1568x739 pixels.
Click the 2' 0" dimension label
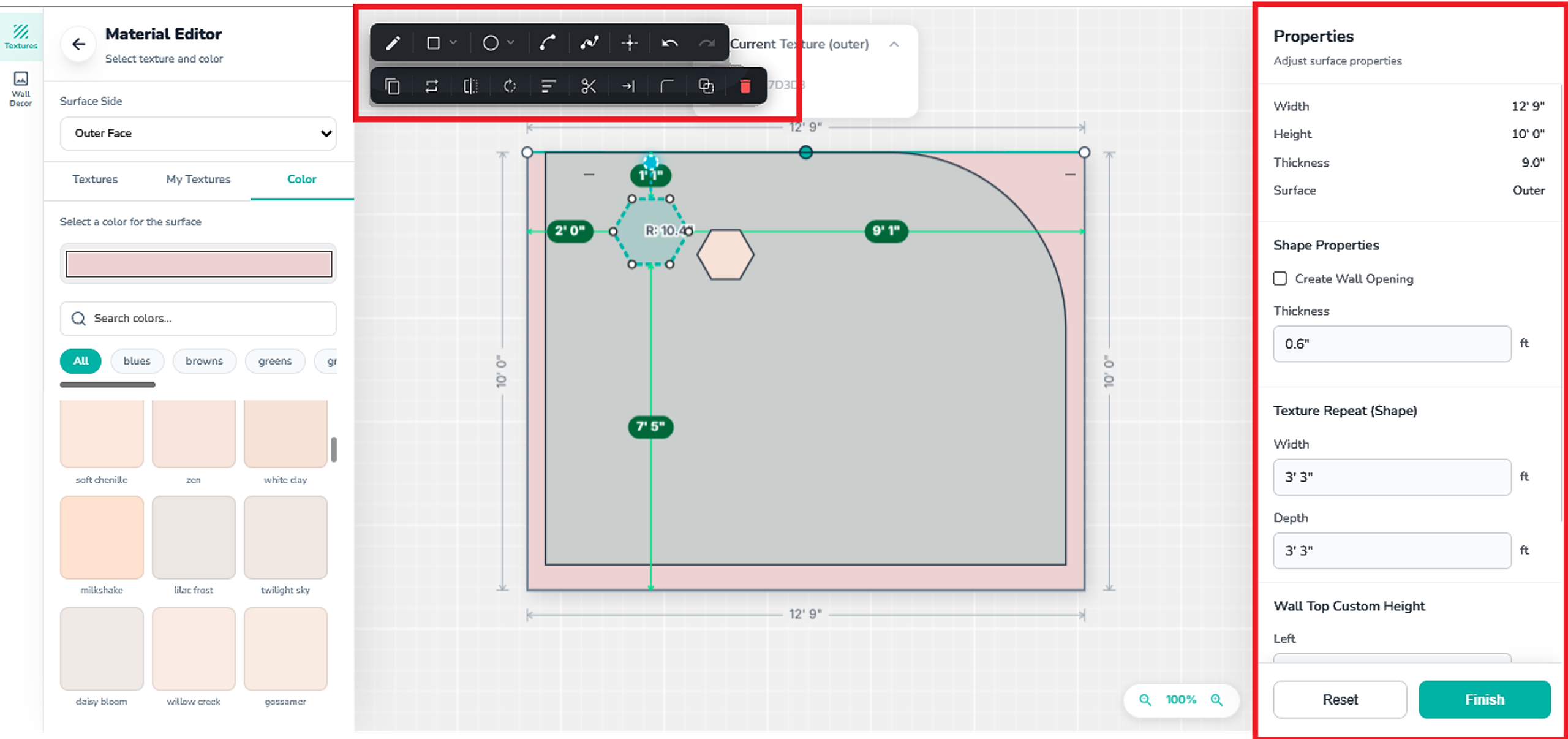570,231
